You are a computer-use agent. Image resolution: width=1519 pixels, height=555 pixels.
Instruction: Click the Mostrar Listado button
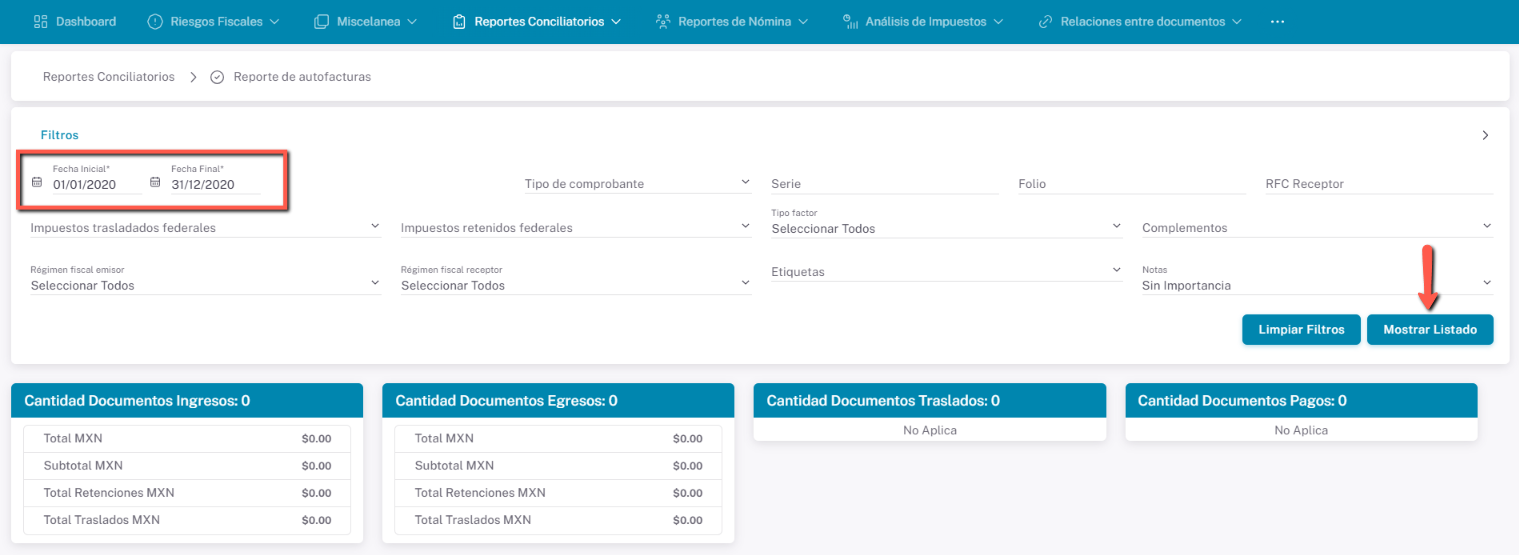click(1429, 329)
